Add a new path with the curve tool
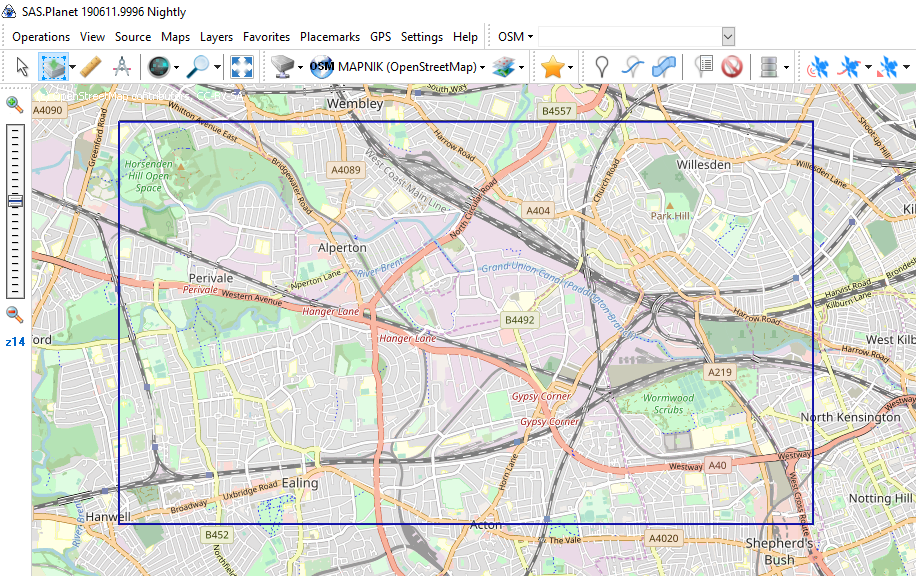This screenshot has height=576, width=916. point(632,67)
